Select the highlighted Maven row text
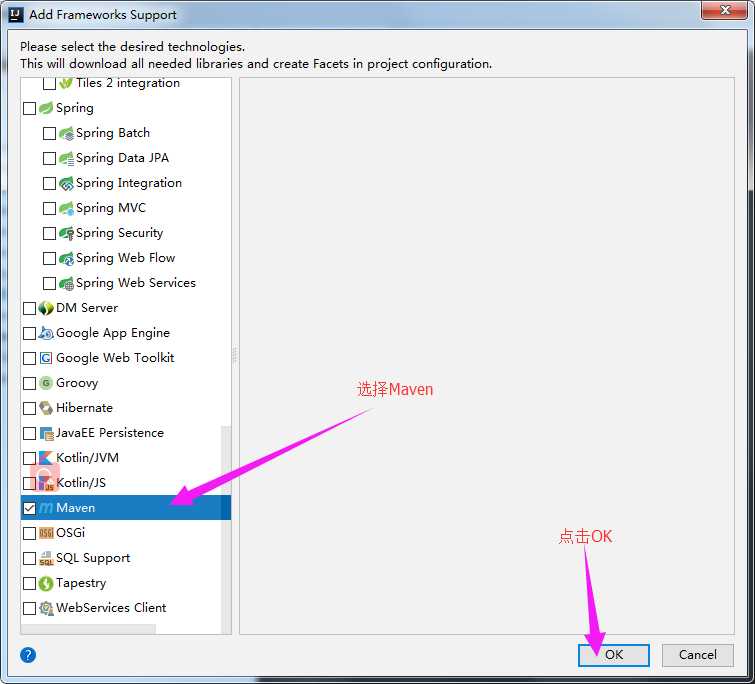 coord(76,508)
